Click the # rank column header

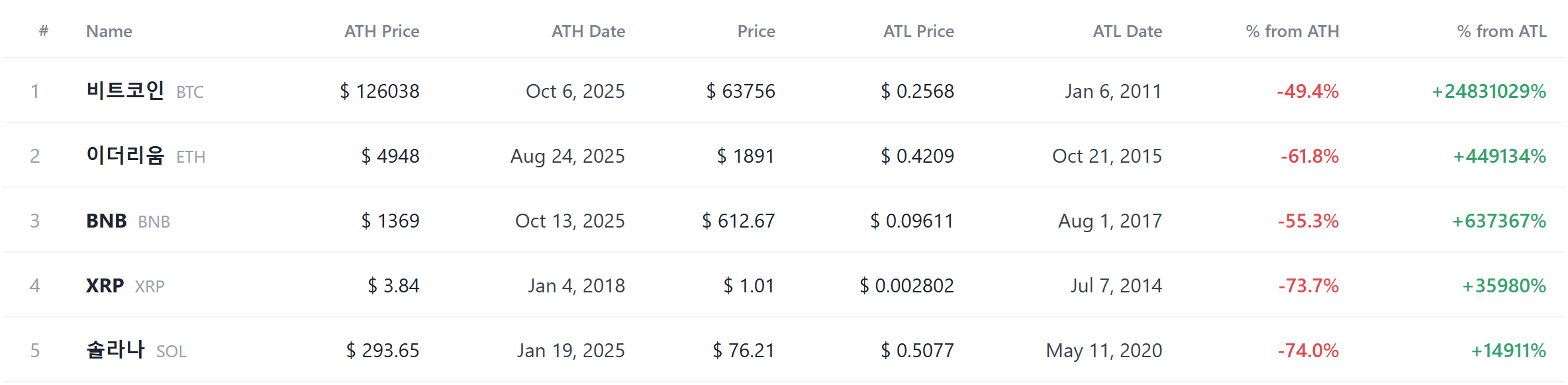point(44,30)
